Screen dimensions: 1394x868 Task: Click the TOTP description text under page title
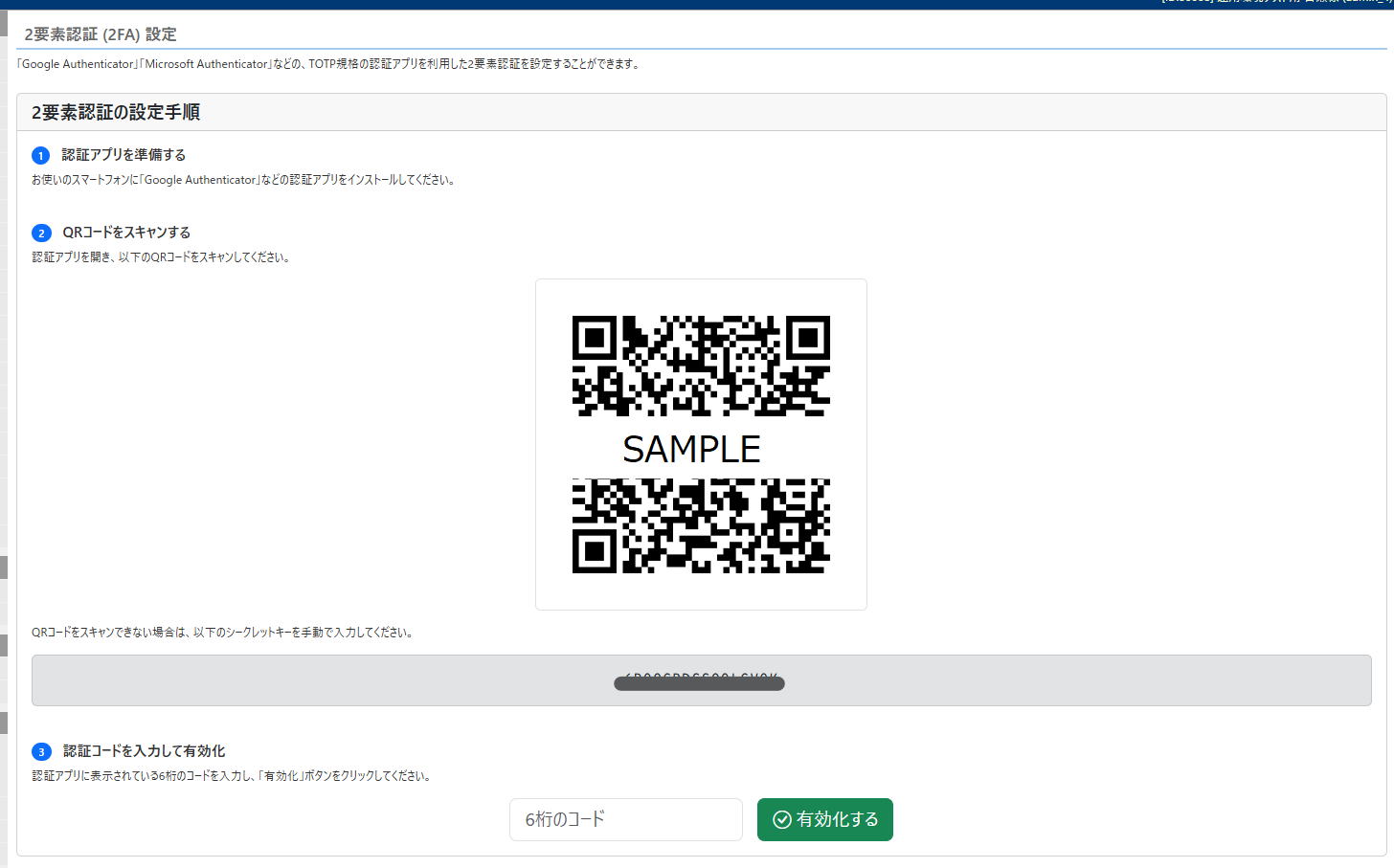click(x=329, y=64)
